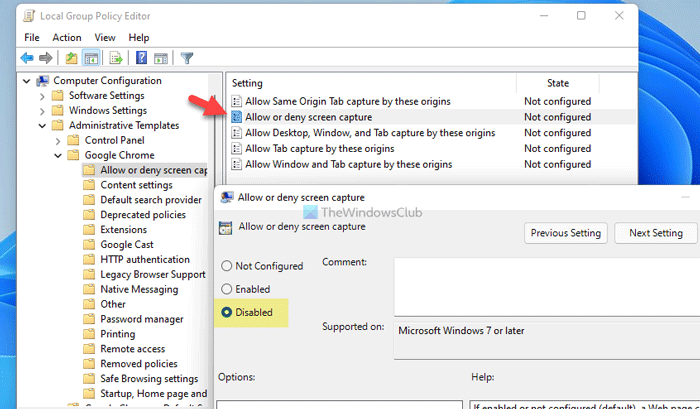Open the Action menu
The width and height of the screenshot is (700, 409).
67,38
